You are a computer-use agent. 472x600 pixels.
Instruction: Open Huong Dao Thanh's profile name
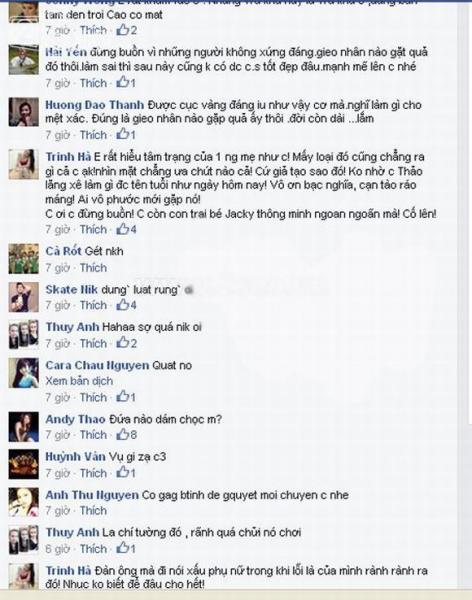click(x=95, y=105)
